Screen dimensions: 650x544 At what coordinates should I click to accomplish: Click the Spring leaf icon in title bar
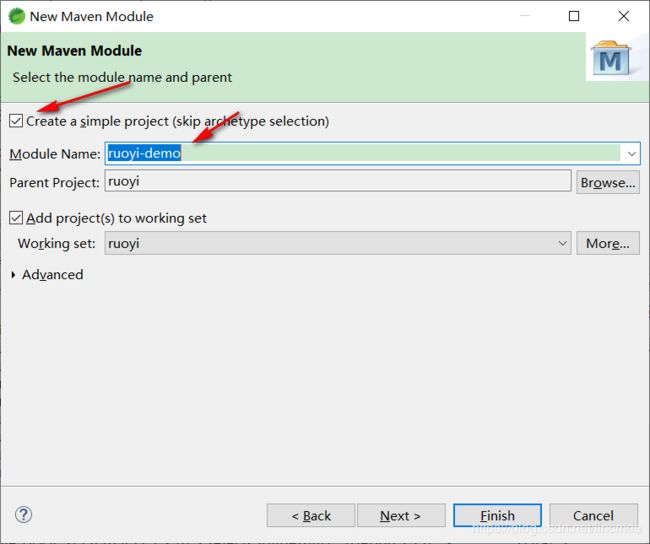click(16, 16)
